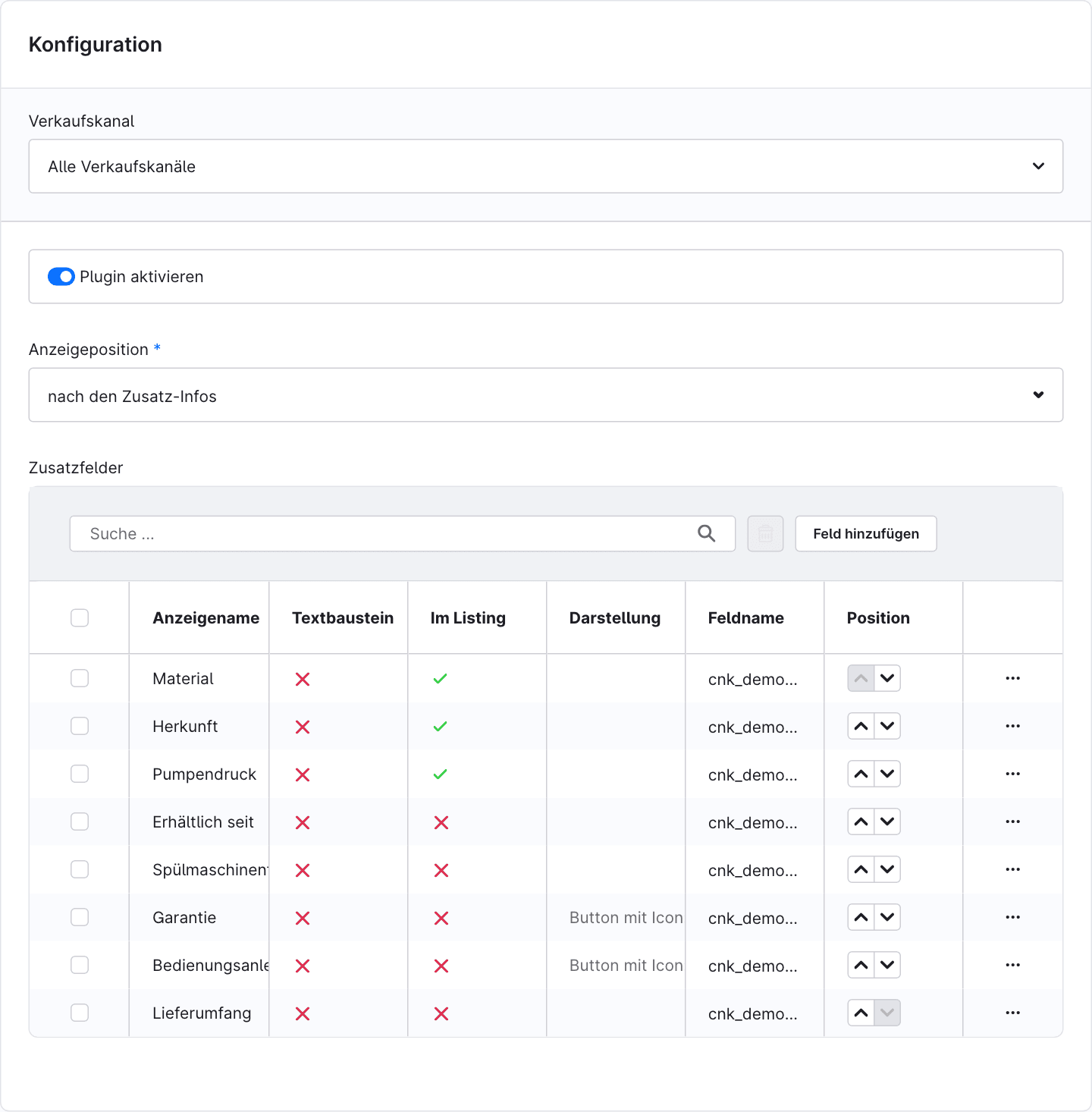Select the Material row checkbox
This screenshot has width=1092, height=1112.
[80, 678]
